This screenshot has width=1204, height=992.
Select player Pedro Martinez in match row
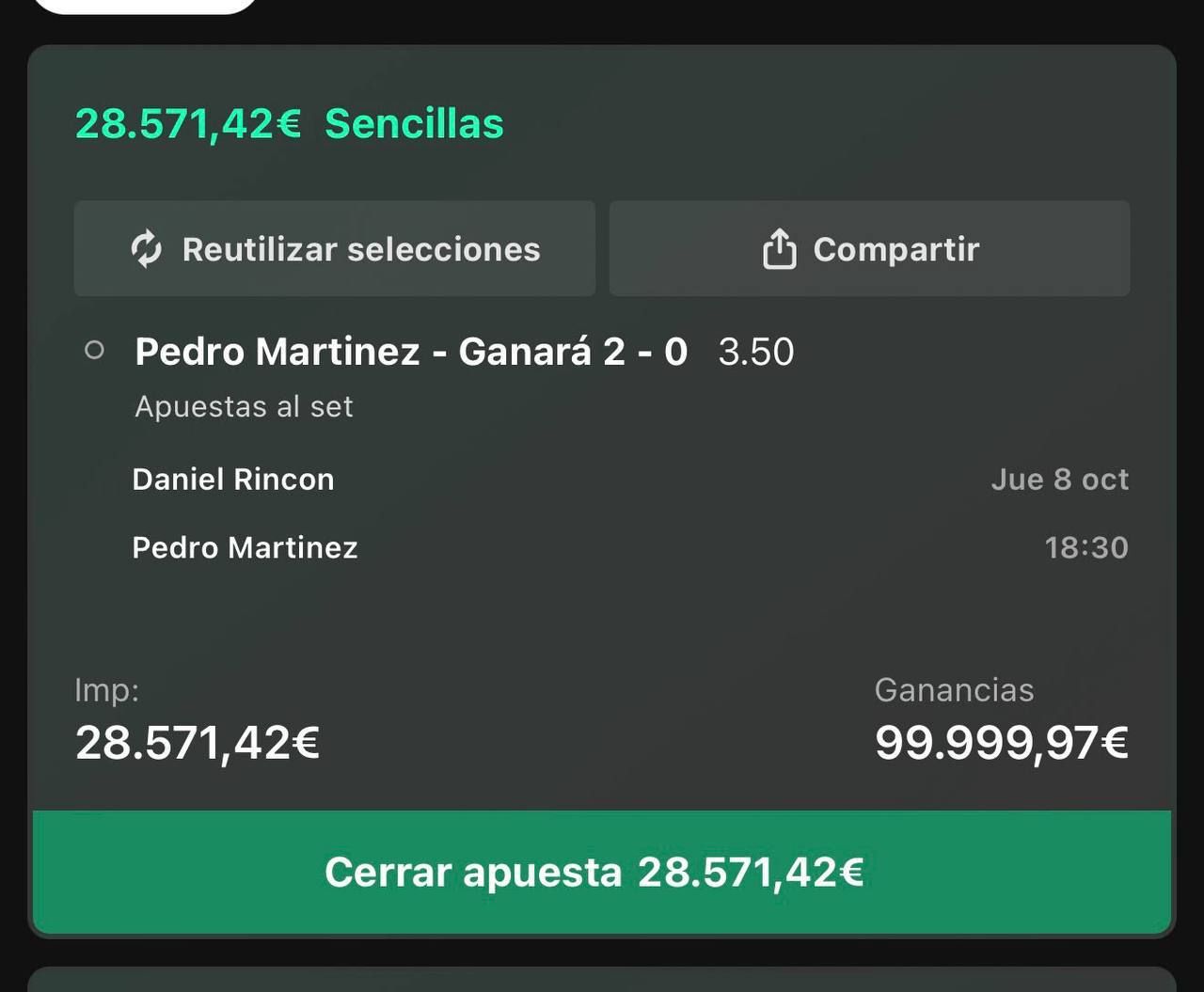[x=245, y=547]
